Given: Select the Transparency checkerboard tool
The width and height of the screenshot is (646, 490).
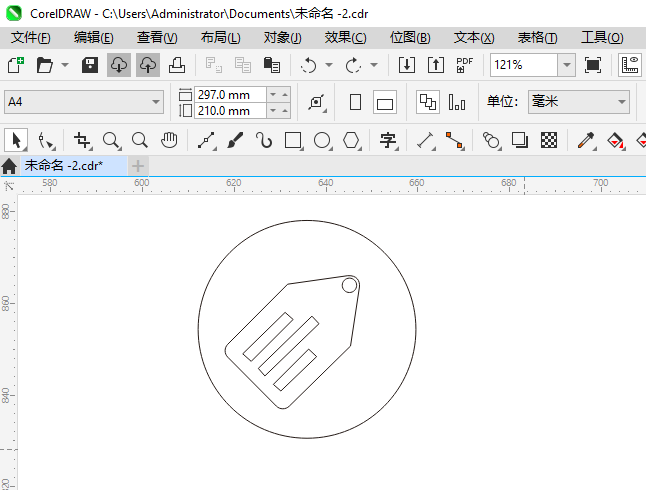Looking at the screenshot, I should [x=549, y=141].
